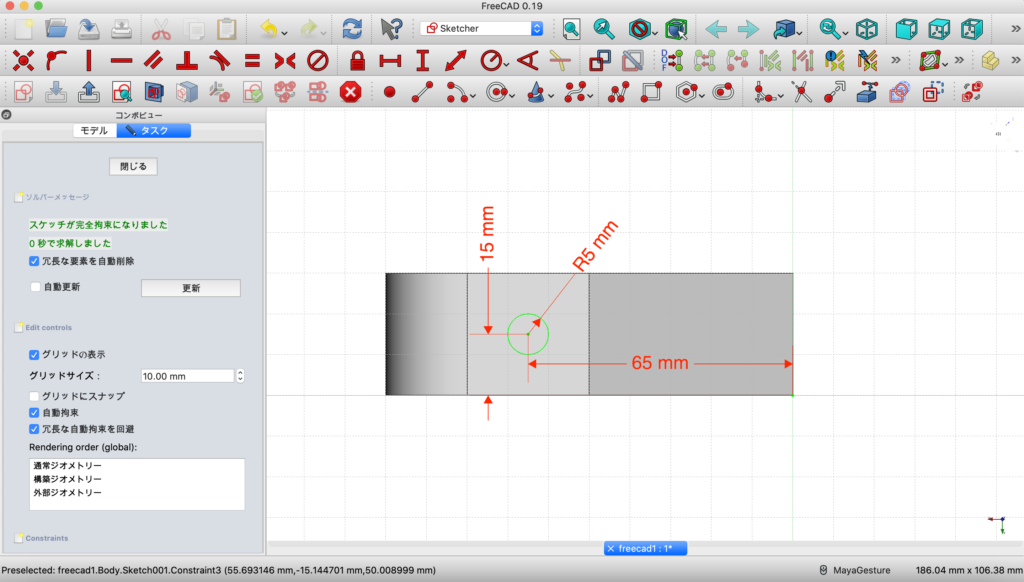
Task: Open the MayaGesture navigation style button
Action: [x=855, y=570]
